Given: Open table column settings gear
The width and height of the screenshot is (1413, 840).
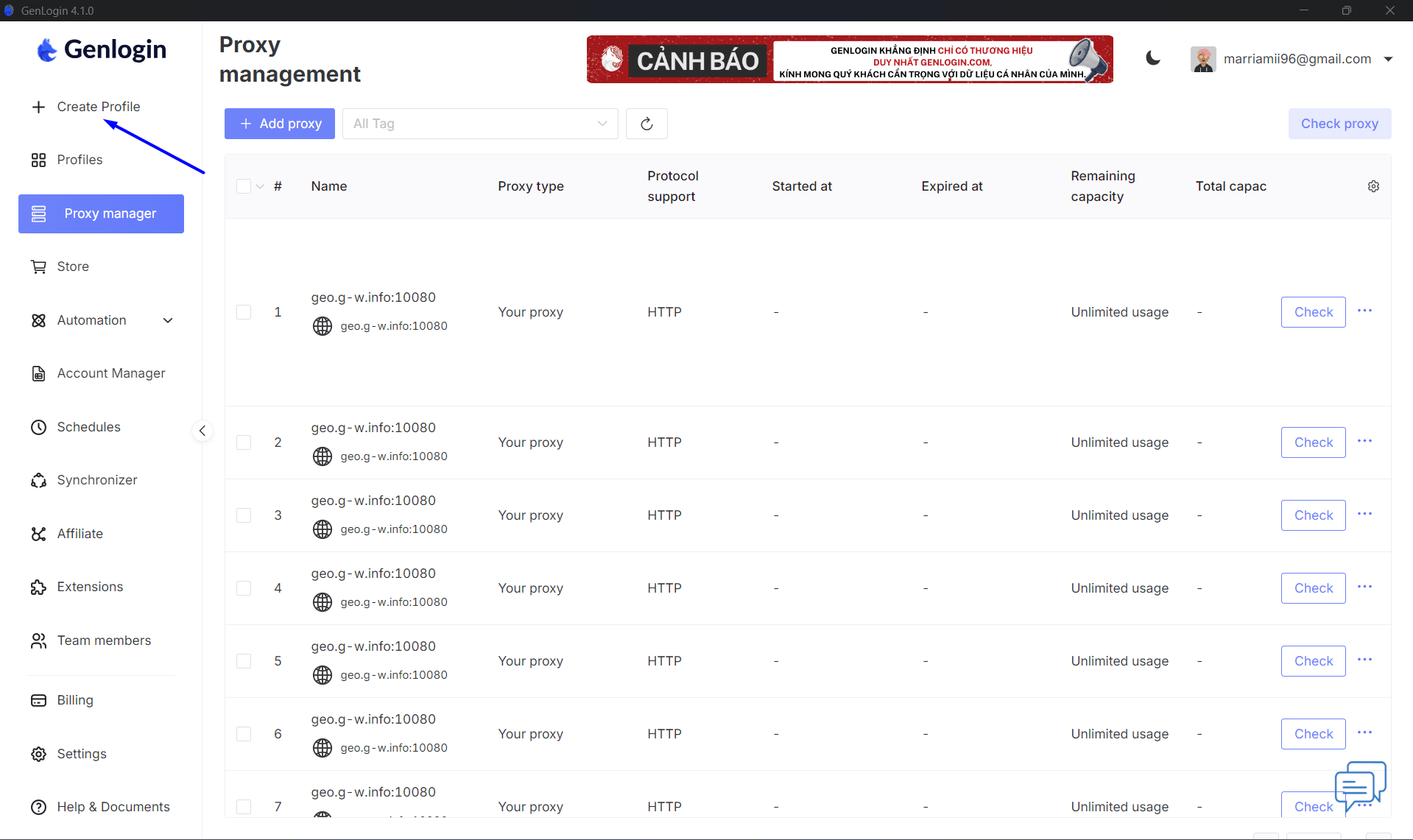Looking at the screenshot, I should (x=1373, y=186).
